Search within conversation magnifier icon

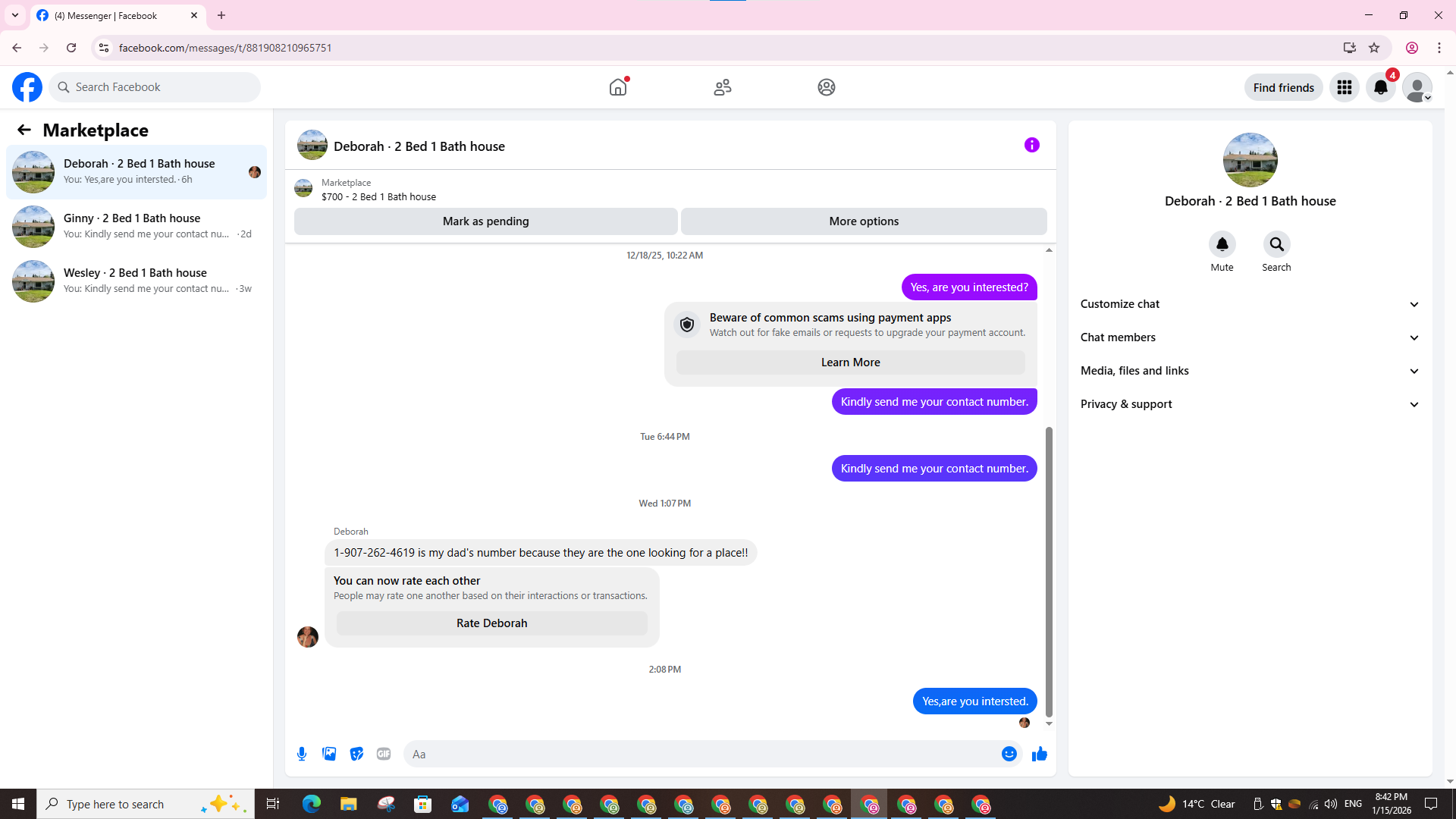click(x=1276, y=244)
